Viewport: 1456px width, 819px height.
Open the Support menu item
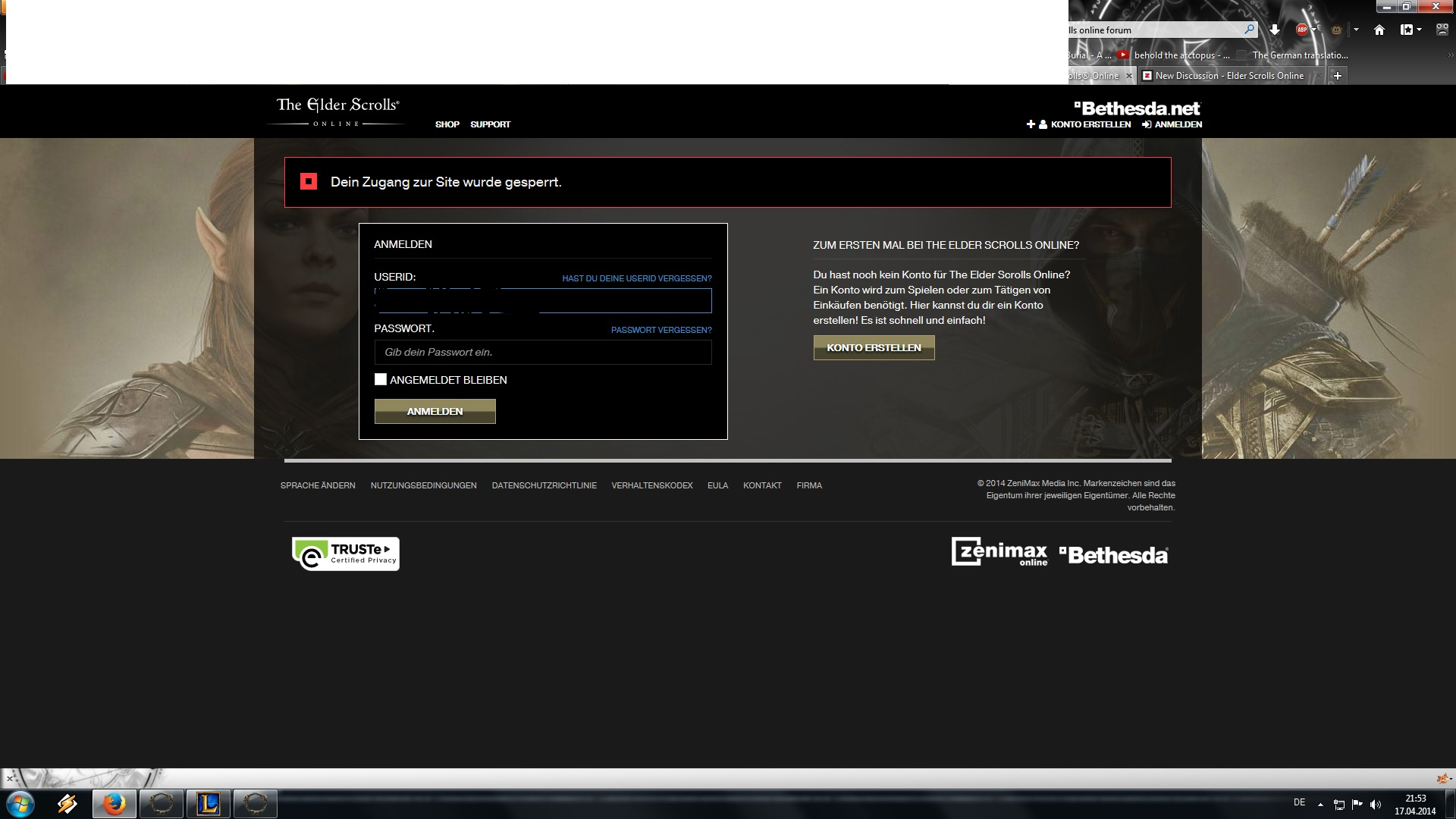tap(490, 124)
